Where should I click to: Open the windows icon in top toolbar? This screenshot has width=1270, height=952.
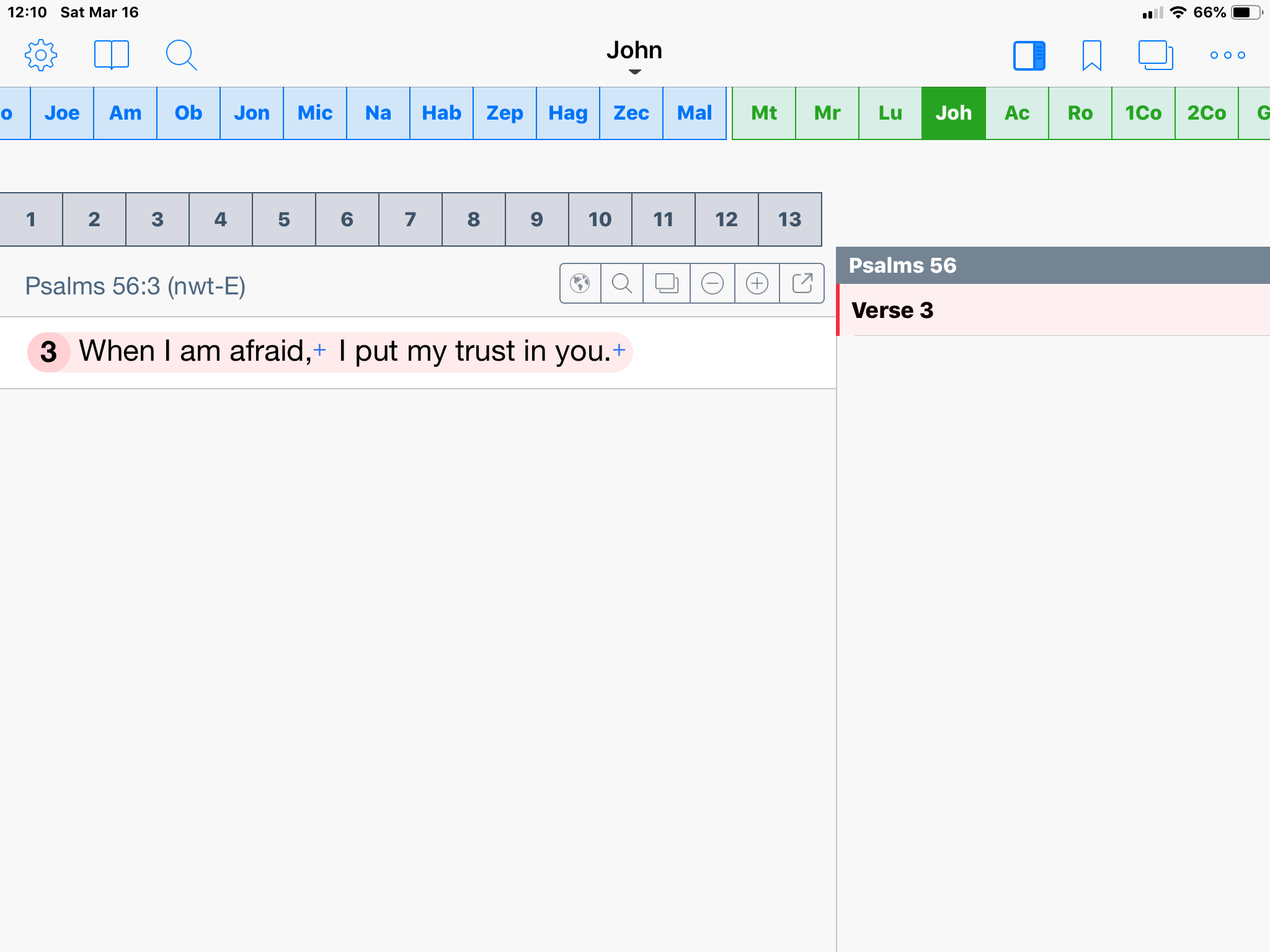click(1155, 55)
